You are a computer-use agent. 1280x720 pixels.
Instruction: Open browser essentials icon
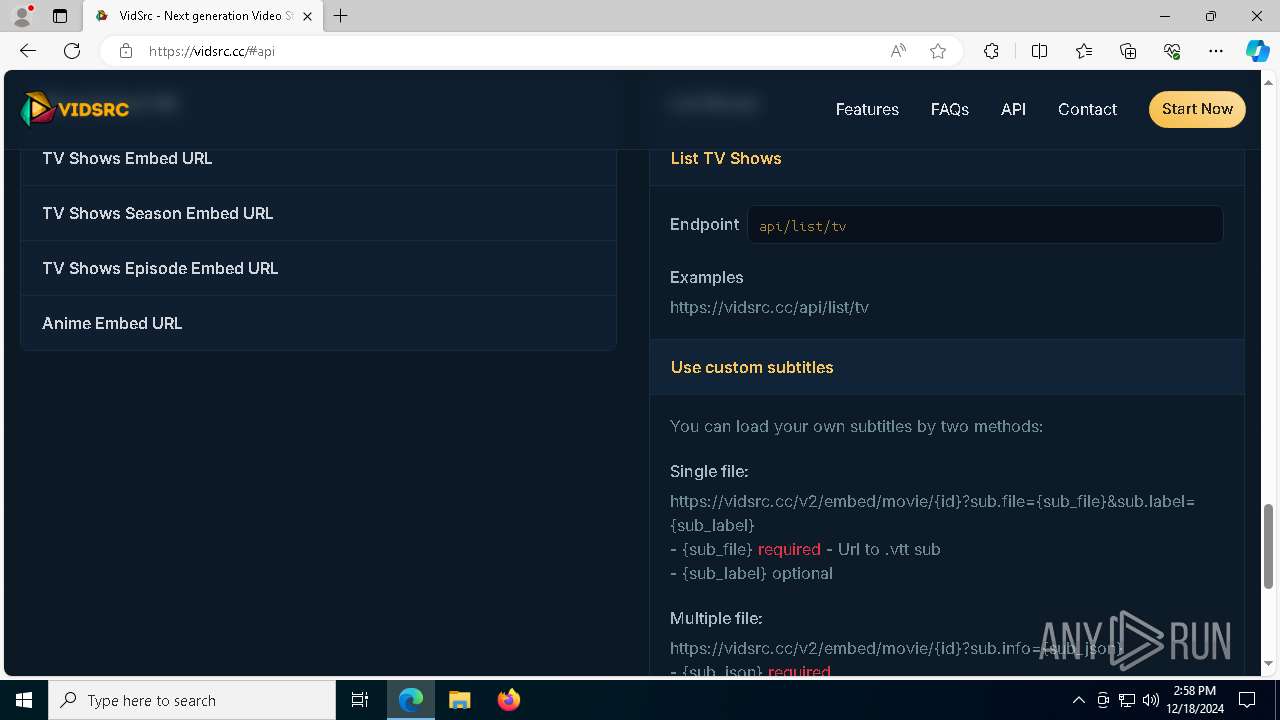tap(1172, 51)
